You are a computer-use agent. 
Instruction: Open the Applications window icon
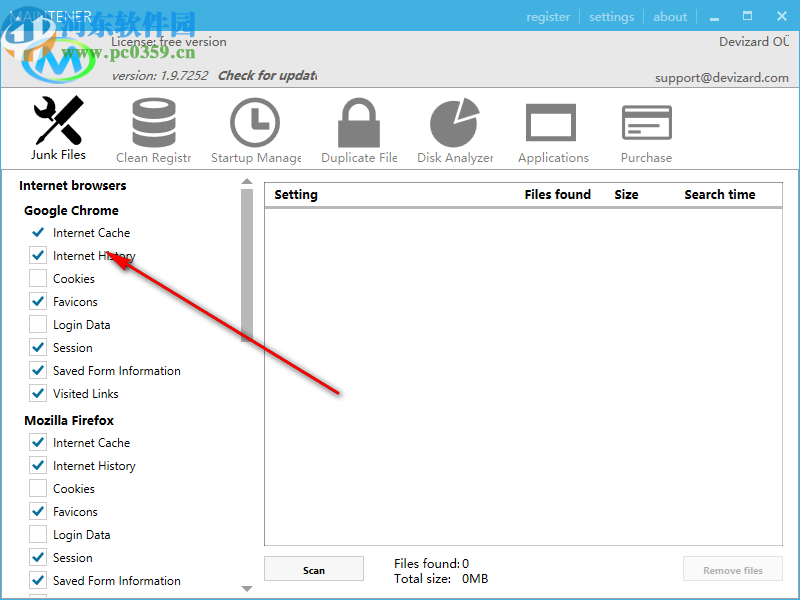551,122
